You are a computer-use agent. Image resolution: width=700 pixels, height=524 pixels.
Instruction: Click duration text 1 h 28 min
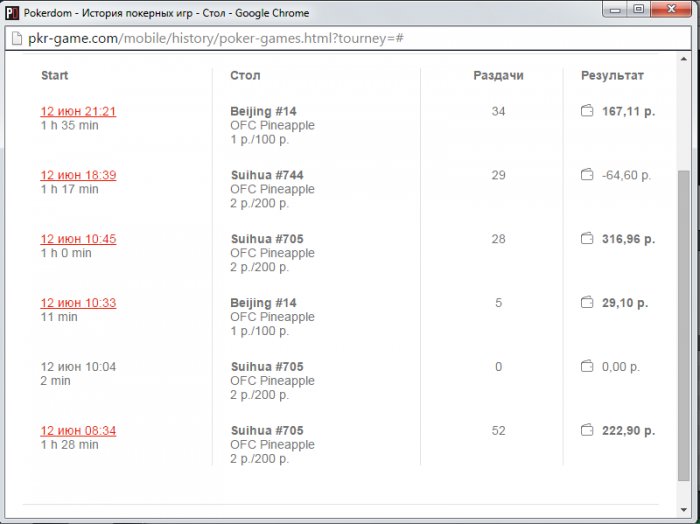tap(69, 445)
